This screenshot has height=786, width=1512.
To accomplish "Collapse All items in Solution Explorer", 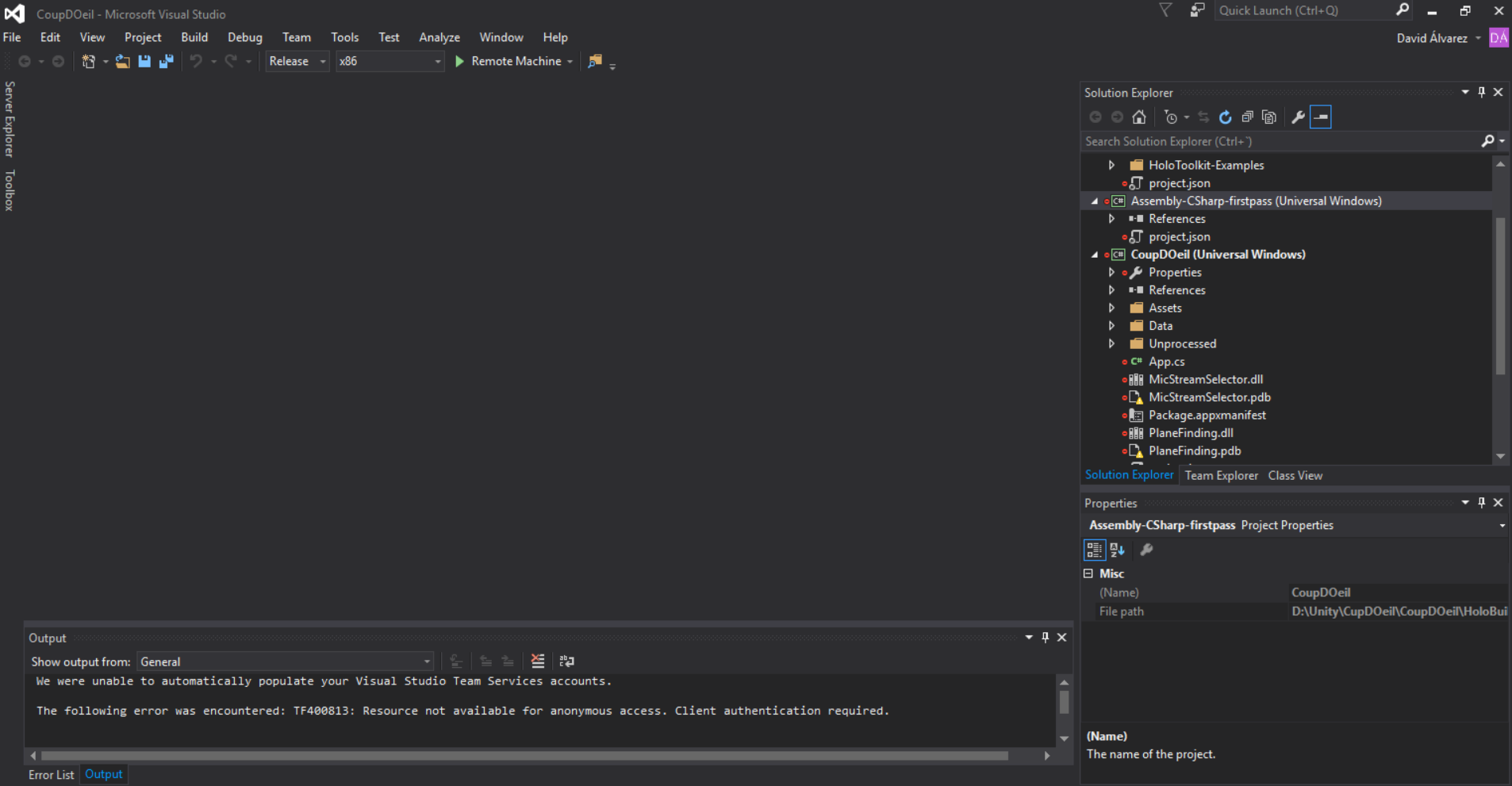I will (x=1247, y=117).
